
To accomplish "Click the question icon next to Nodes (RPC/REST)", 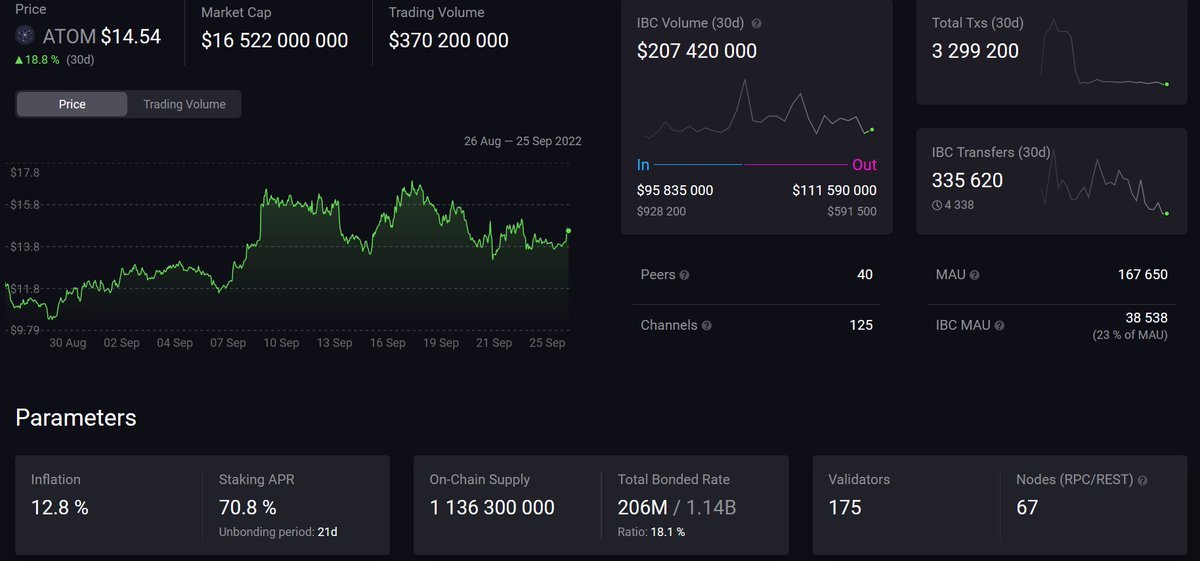I will [x=1142, y=480].
